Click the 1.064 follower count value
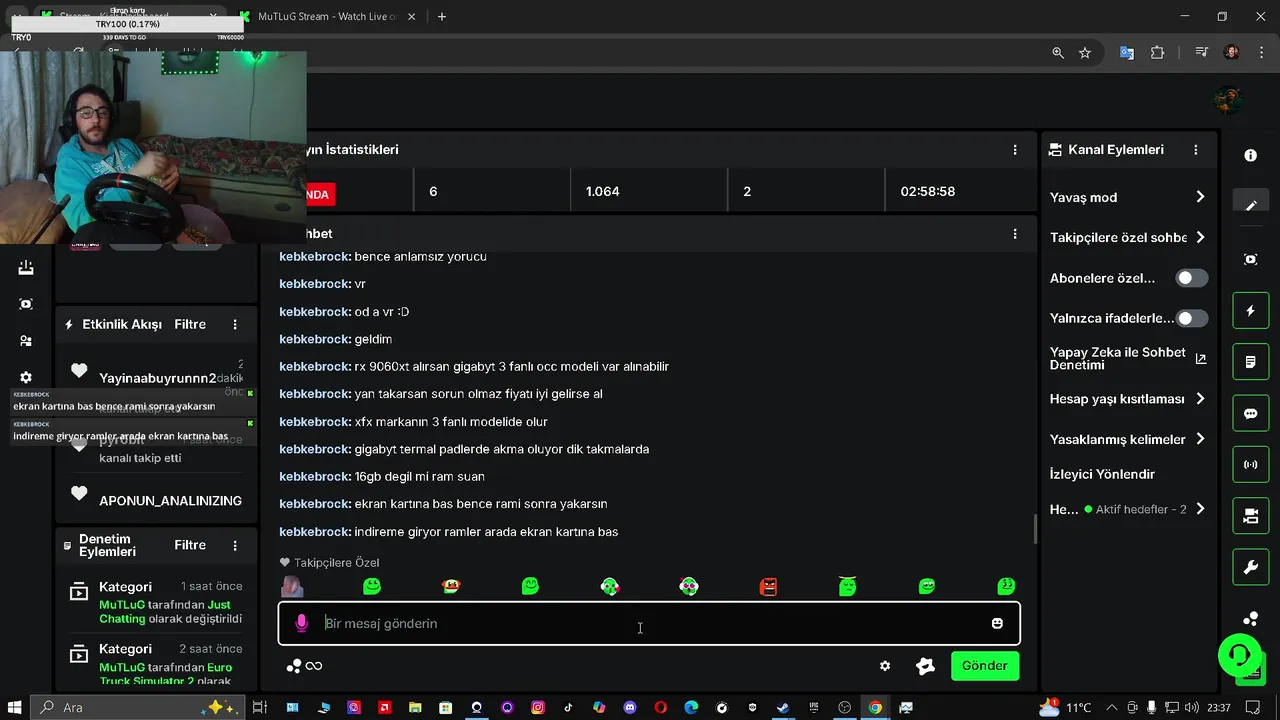This screenshot has height=720, width=1280. [602, 191]
